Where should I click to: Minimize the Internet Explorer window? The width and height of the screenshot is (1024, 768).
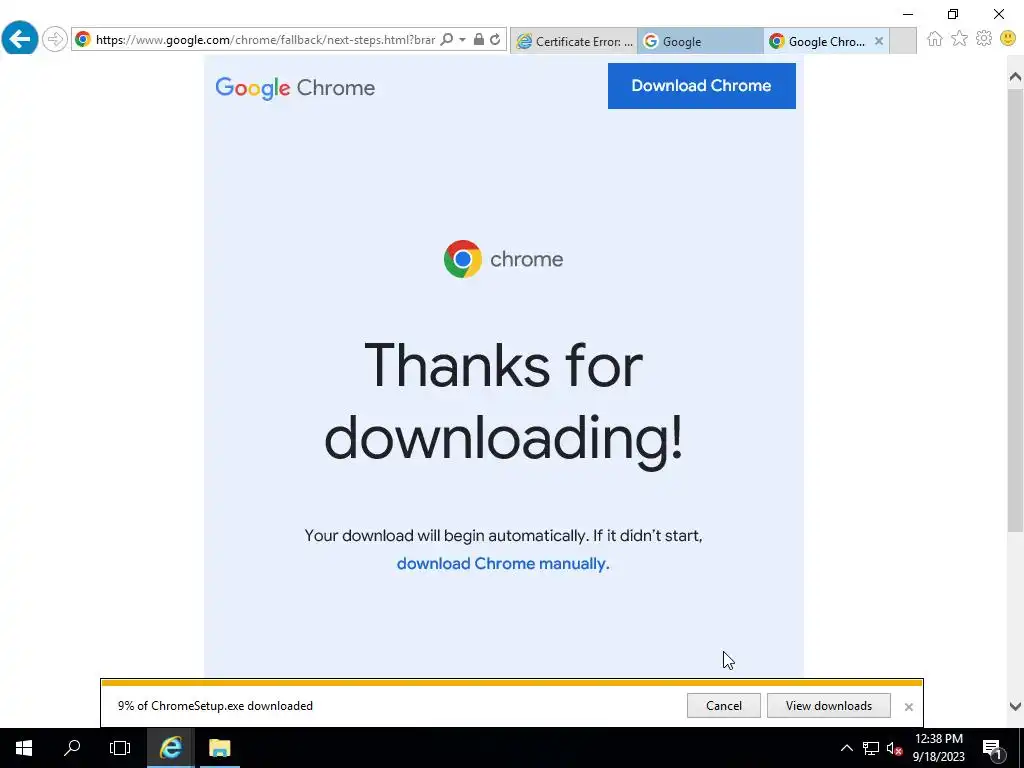click(908, 14)
